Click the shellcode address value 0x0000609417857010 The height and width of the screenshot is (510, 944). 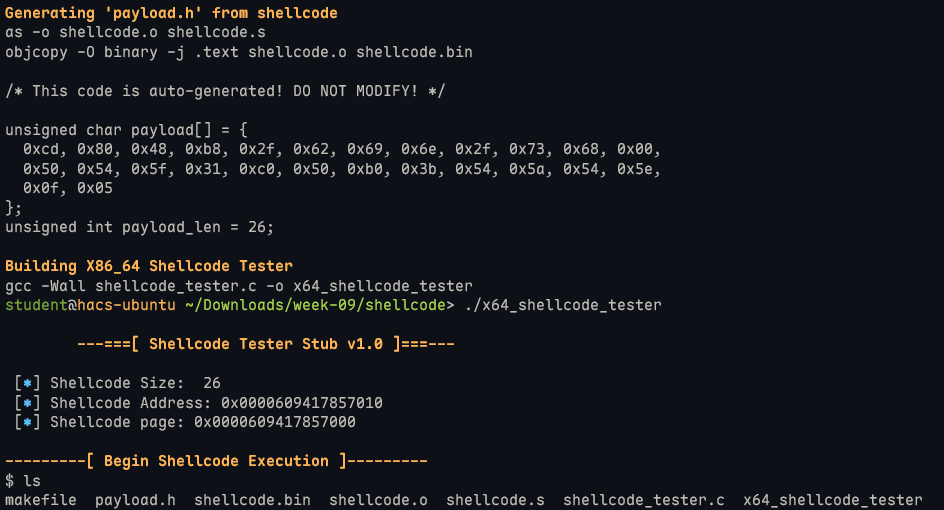click(x=302, y=403)
